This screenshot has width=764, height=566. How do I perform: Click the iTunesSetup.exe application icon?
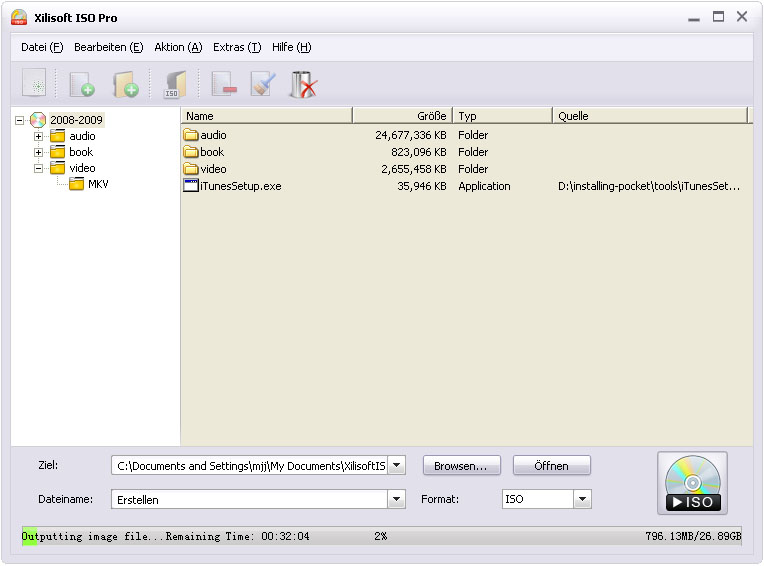(191, 186)
